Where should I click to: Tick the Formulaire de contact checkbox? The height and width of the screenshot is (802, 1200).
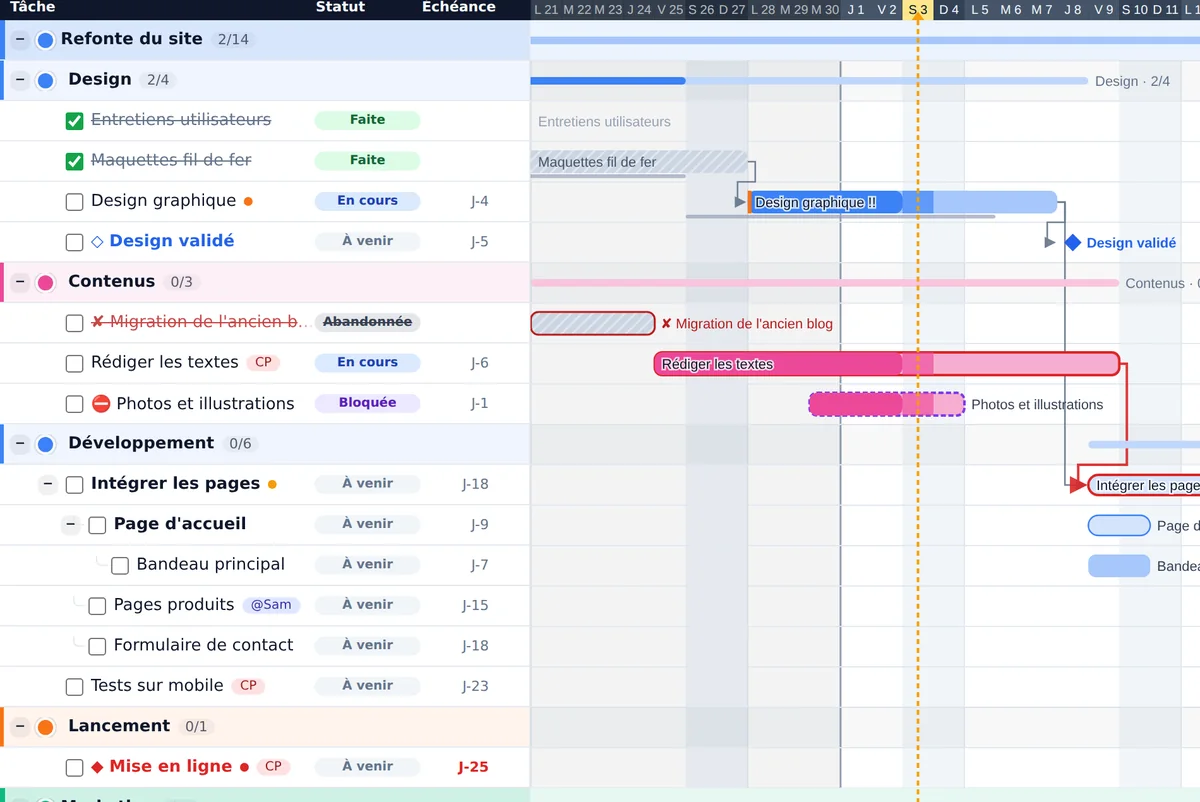pyautogui.click(x=97, y=646)
